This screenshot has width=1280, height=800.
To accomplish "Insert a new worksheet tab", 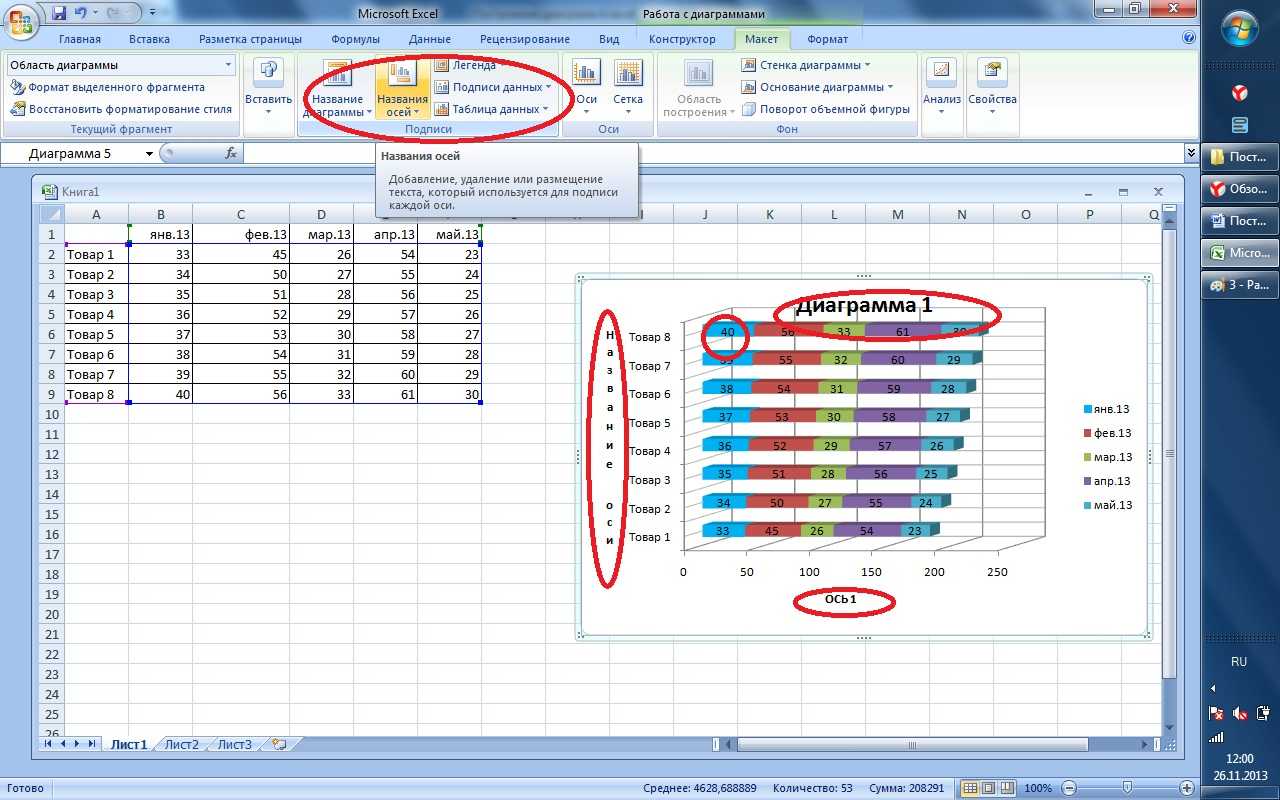I will tap(279, 744).
